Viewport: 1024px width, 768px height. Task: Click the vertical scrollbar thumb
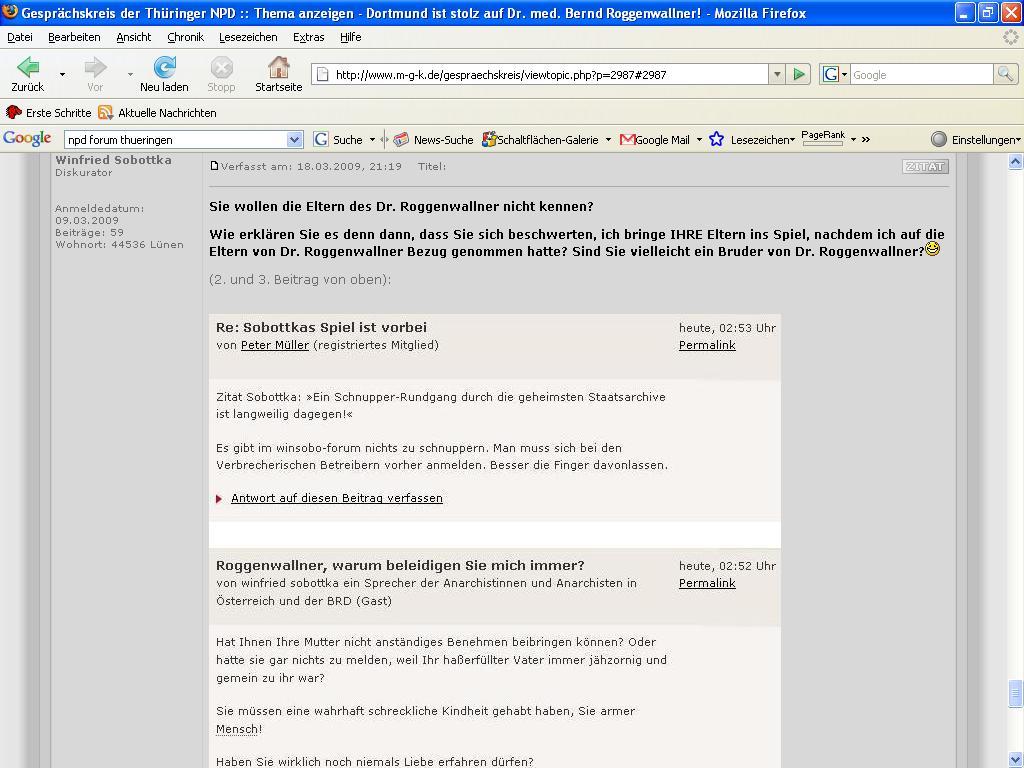point(1016,693)
